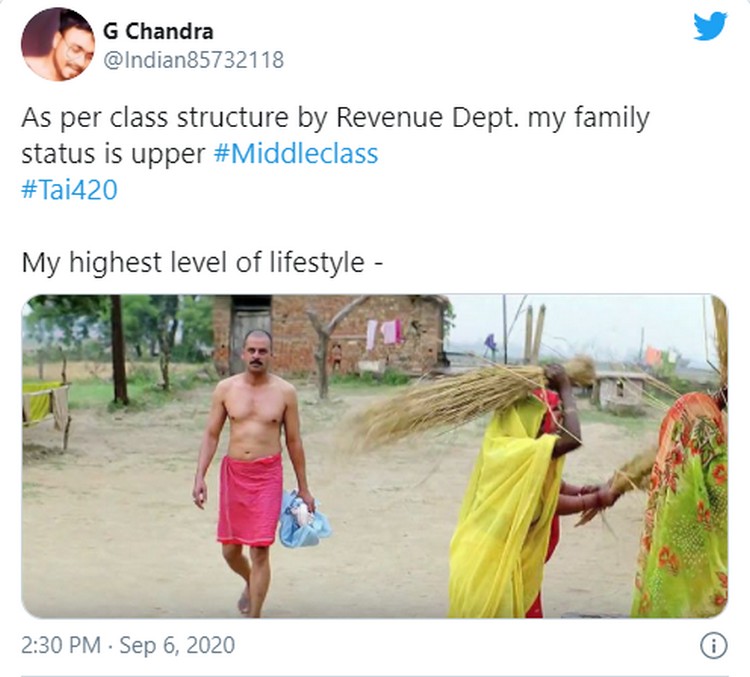Click the @Indian85732118 handle
Screen dimensions: 750x677
click(194, 60)
